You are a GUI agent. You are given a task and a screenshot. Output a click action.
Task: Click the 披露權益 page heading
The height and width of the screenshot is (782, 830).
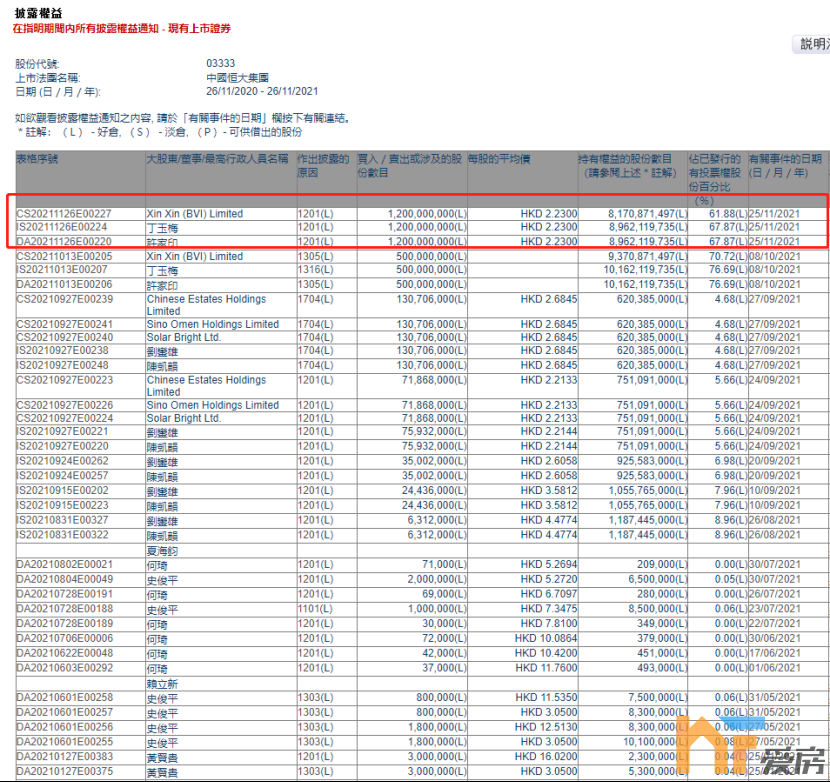coord(39,13)
